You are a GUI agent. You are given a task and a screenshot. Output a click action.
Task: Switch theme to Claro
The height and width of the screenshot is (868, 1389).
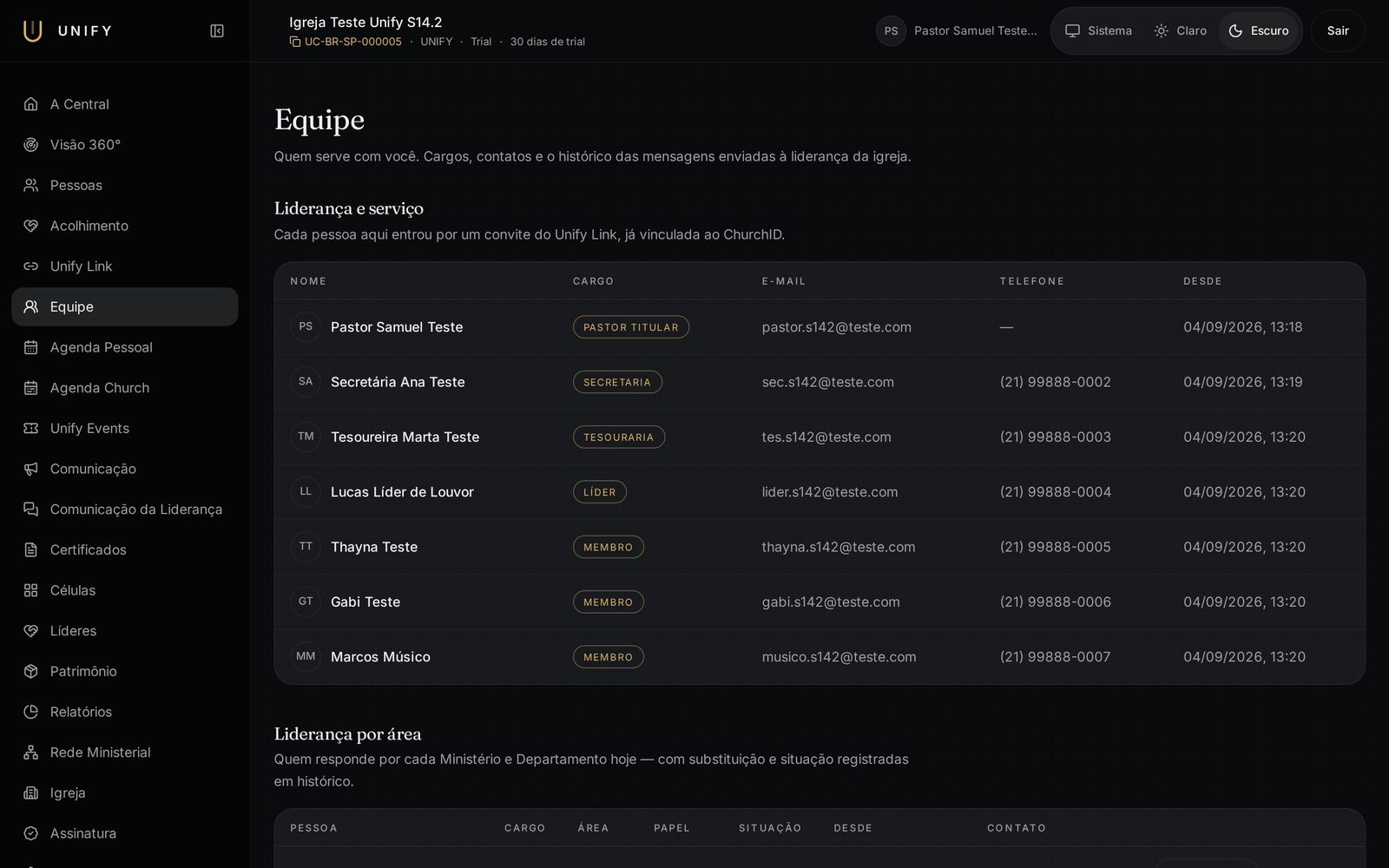(x=1180, y=31)
